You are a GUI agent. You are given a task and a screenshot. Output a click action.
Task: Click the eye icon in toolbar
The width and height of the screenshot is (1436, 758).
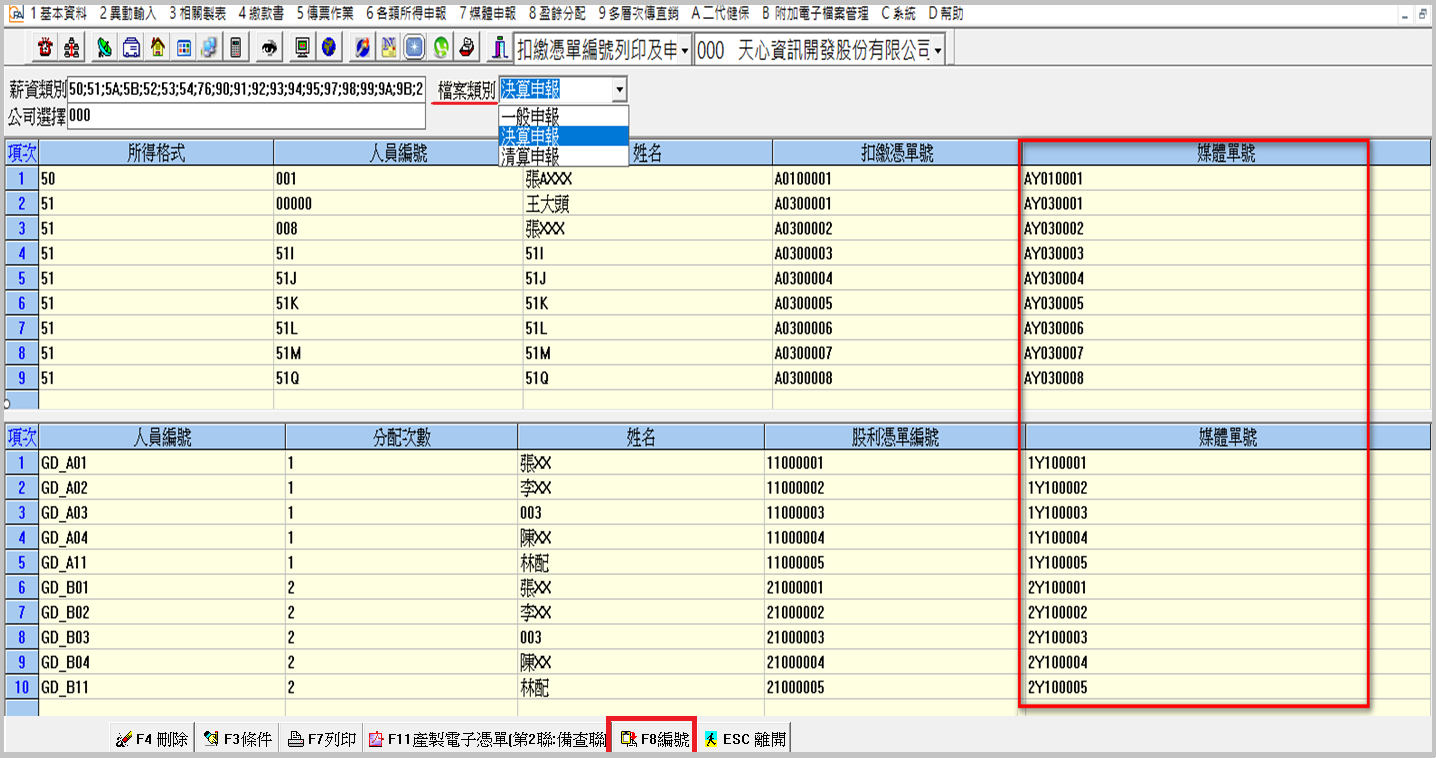(x=268, y=48)
